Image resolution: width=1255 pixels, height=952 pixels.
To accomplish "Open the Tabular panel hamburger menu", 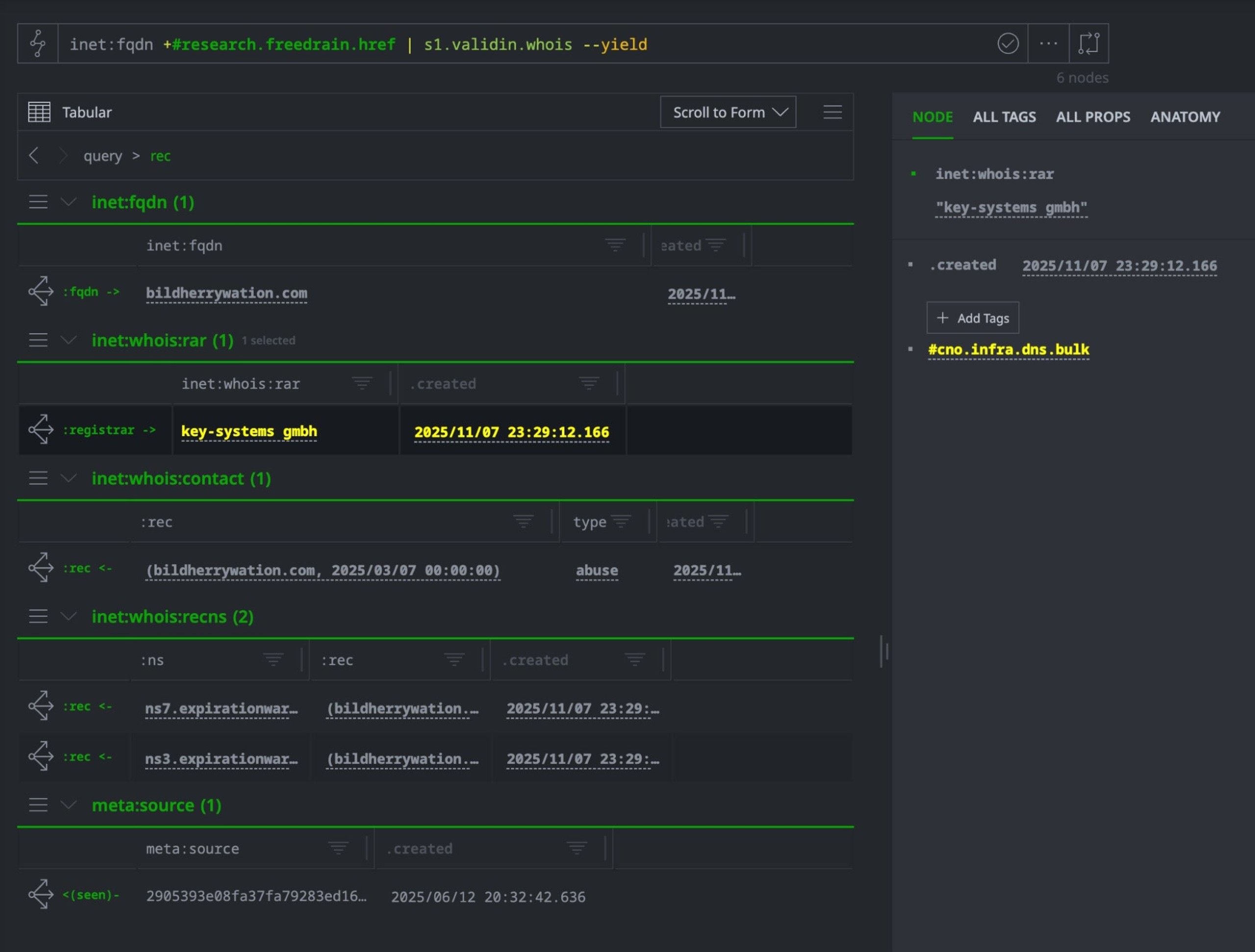I will [x=832, y=112].
